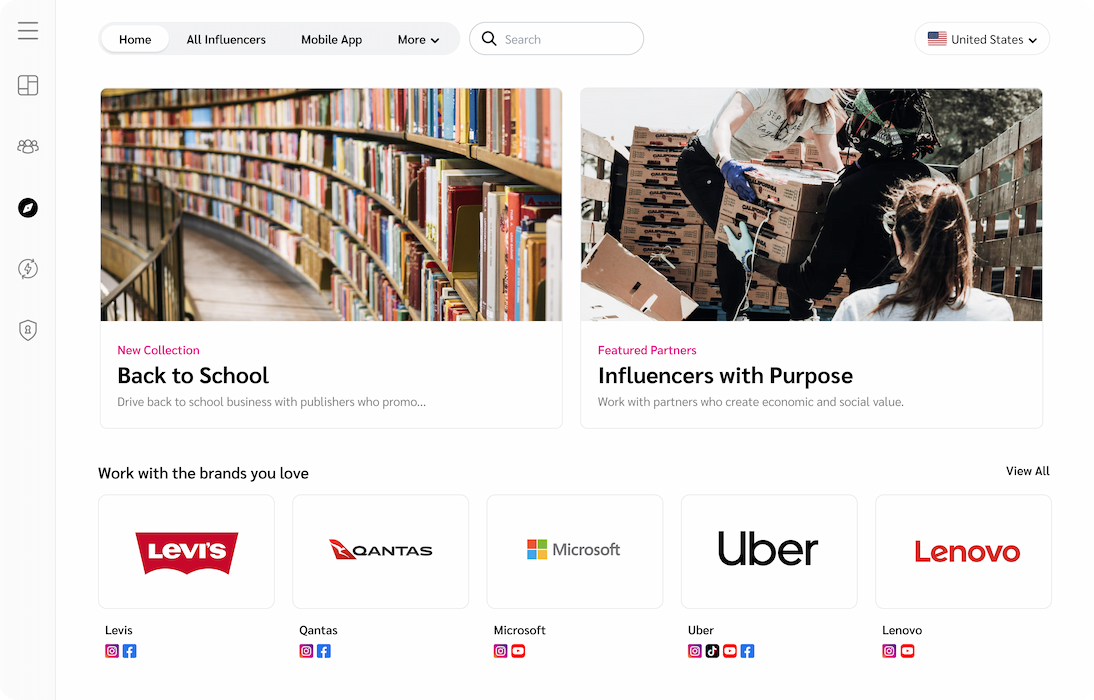The width and height of the screenshot is (1094, 700).
Task: Click the Facebook icon under Levis
Action: tap(130, 651)
